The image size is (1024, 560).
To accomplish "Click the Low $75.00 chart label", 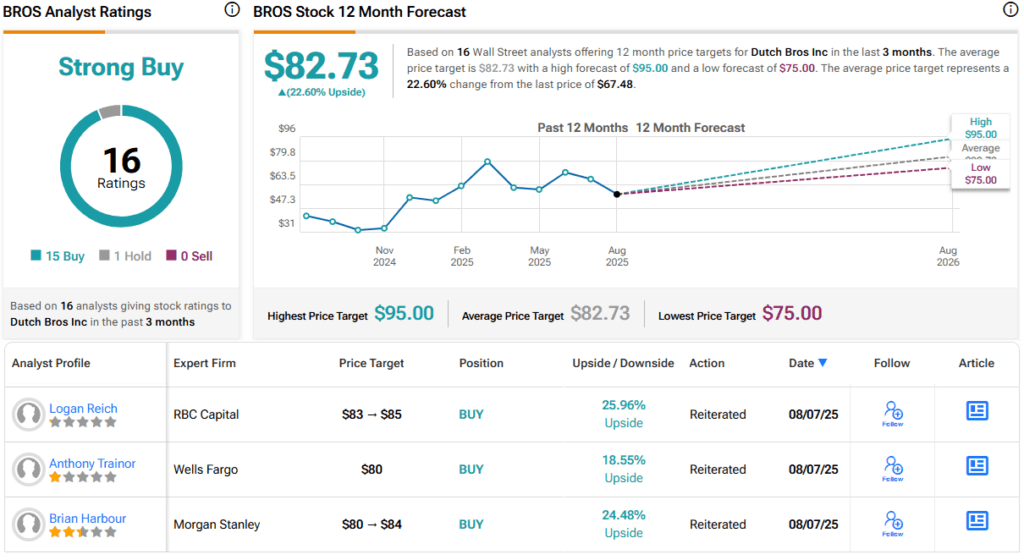I will point(981,174).
